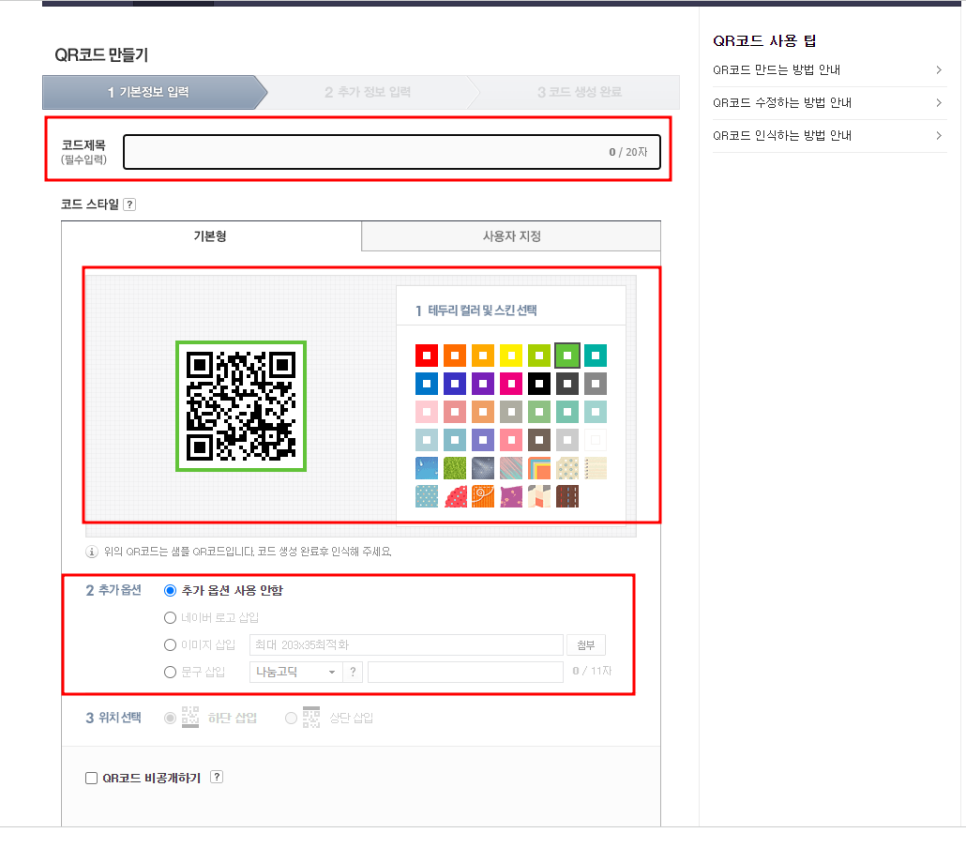Click chevron beside QR코드 인식하는 방법 안내
This screenshot has width=966, height=848.
coord(939,135)
